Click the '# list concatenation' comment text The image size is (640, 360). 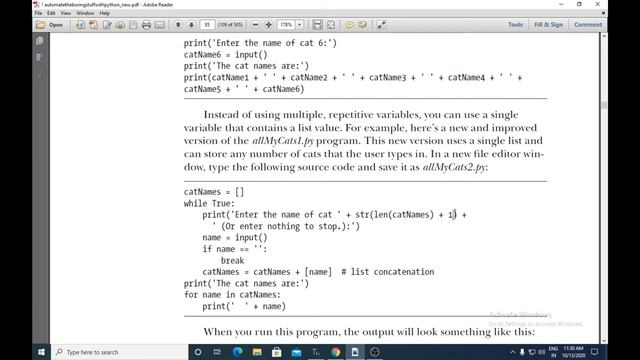[388, 272]
